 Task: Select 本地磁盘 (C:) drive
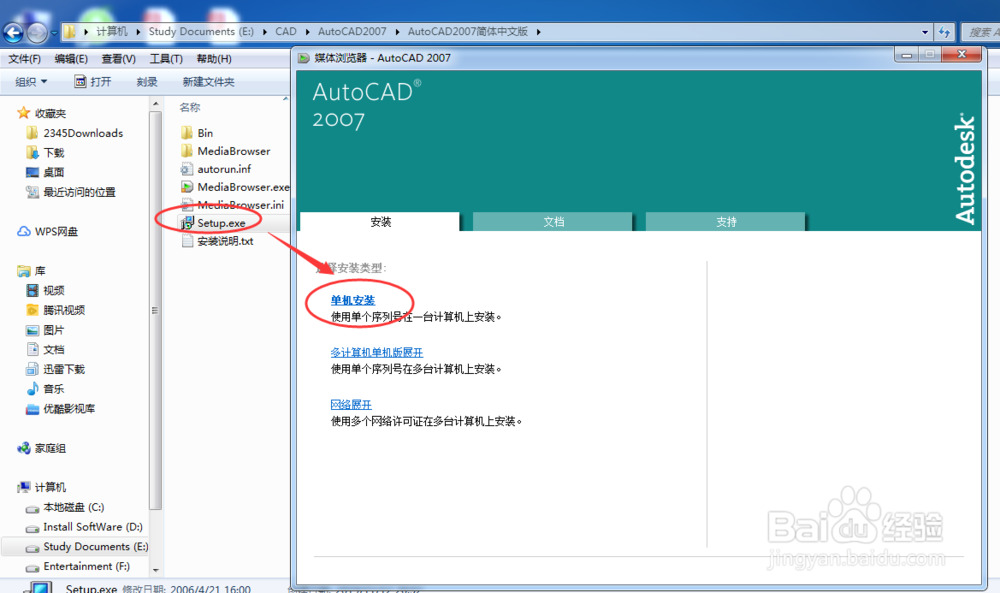click(x=73, y=508)
